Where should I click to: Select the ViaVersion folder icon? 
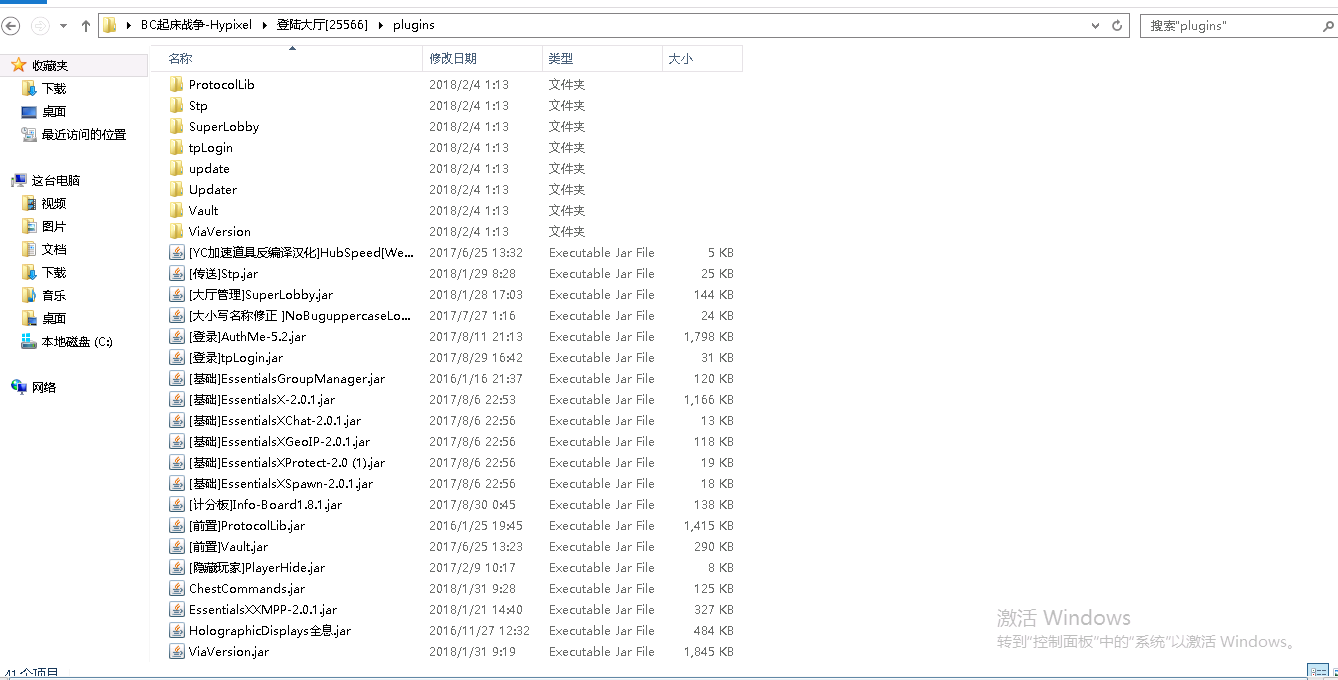pyautogui.click(x=177, y=231)
